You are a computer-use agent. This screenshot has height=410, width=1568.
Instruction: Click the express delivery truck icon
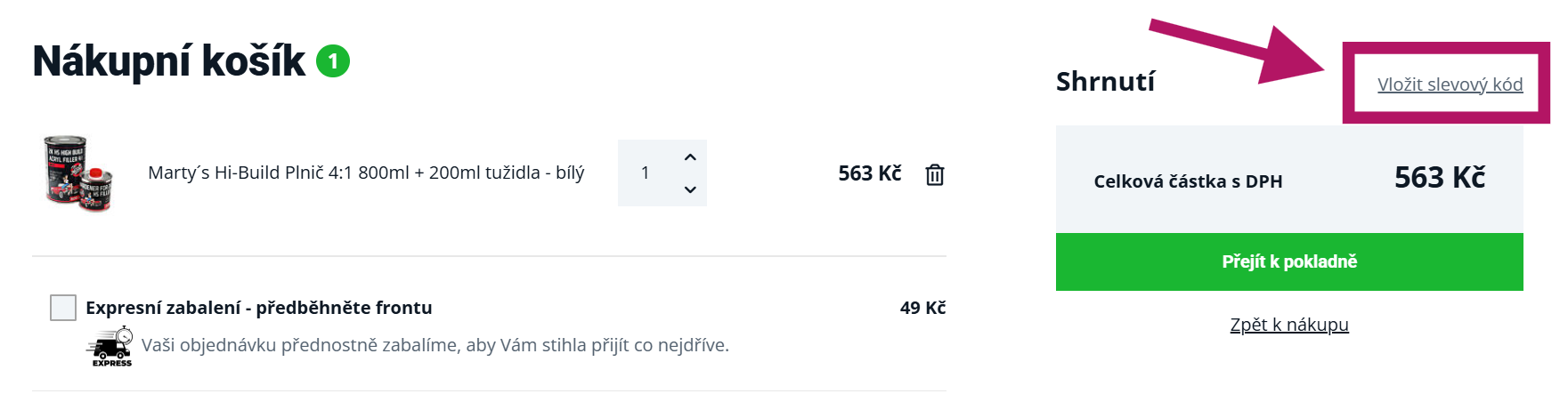111,347
